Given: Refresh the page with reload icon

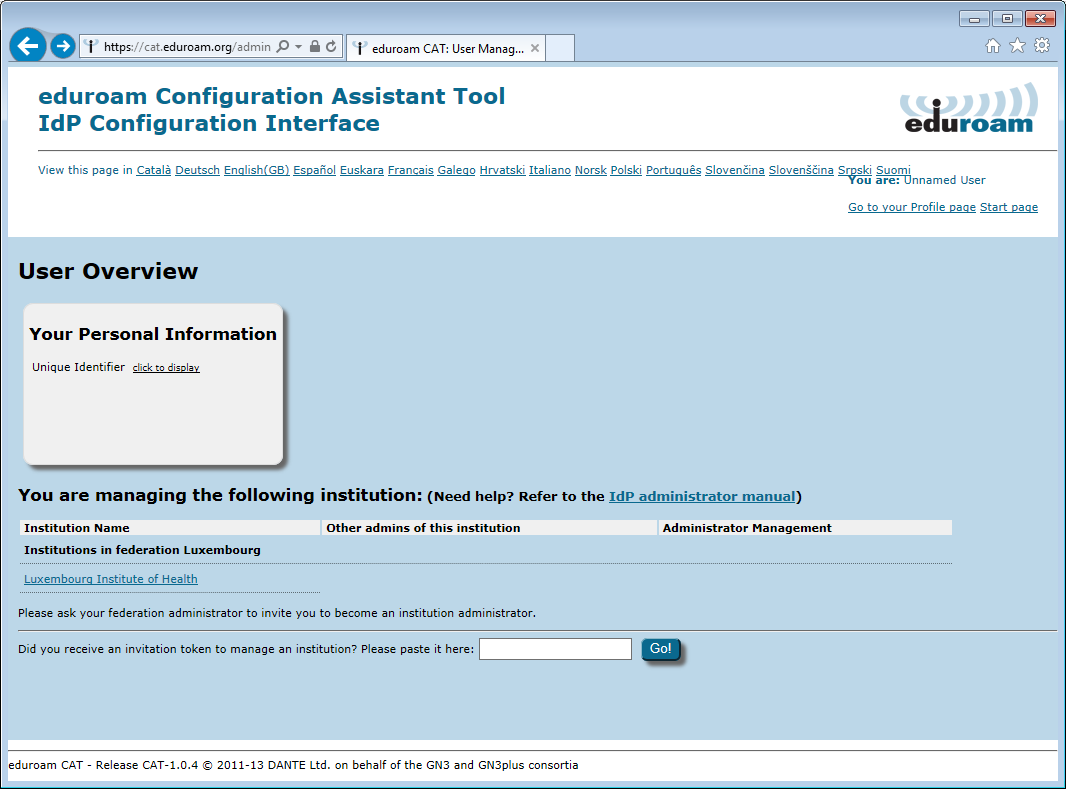Looking at the screenshot, I should tap(331, 46).
